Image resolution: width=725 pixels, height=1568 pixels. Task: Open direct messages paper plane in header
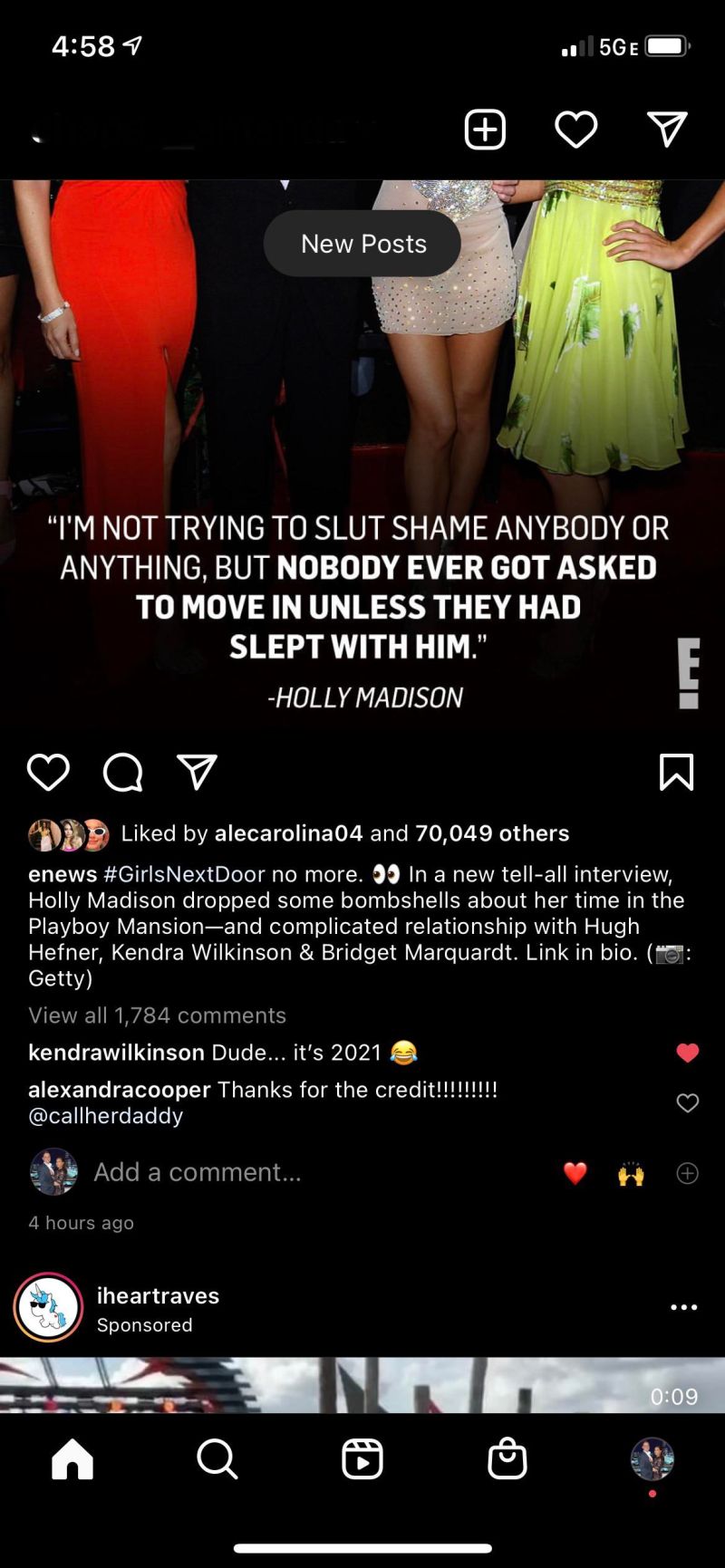coord(667,130)
